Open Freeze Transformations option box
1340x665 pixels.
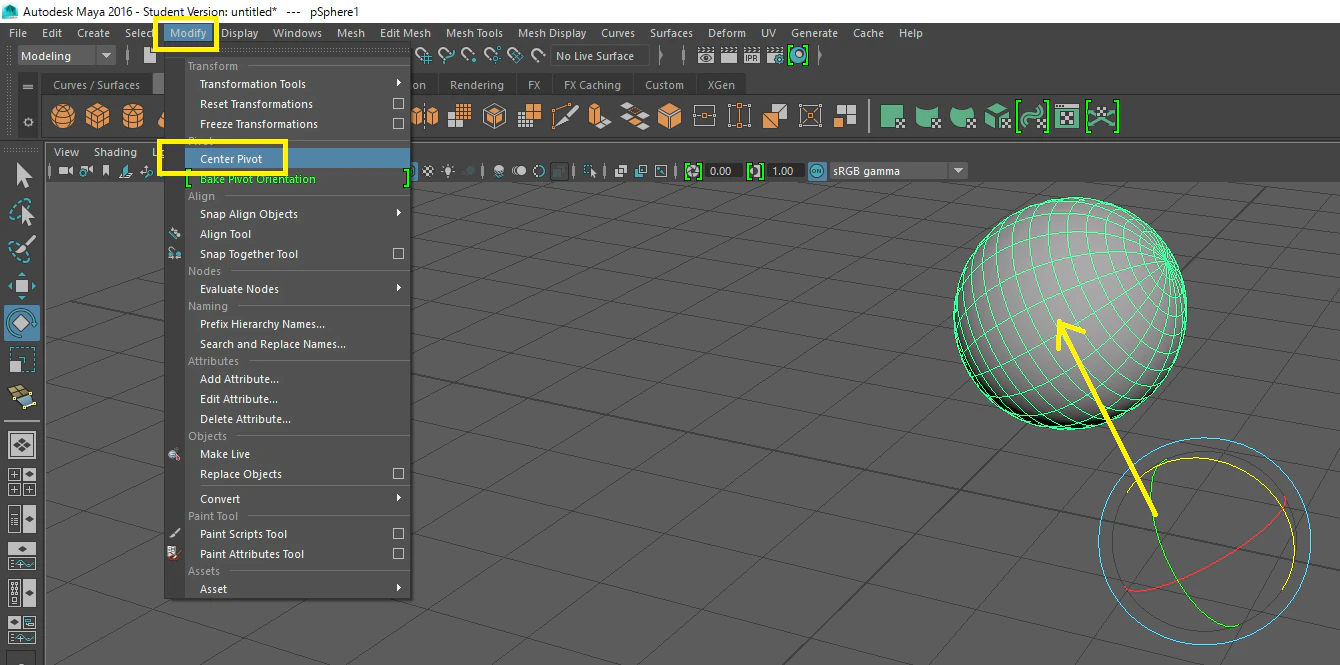coord(398,124)
